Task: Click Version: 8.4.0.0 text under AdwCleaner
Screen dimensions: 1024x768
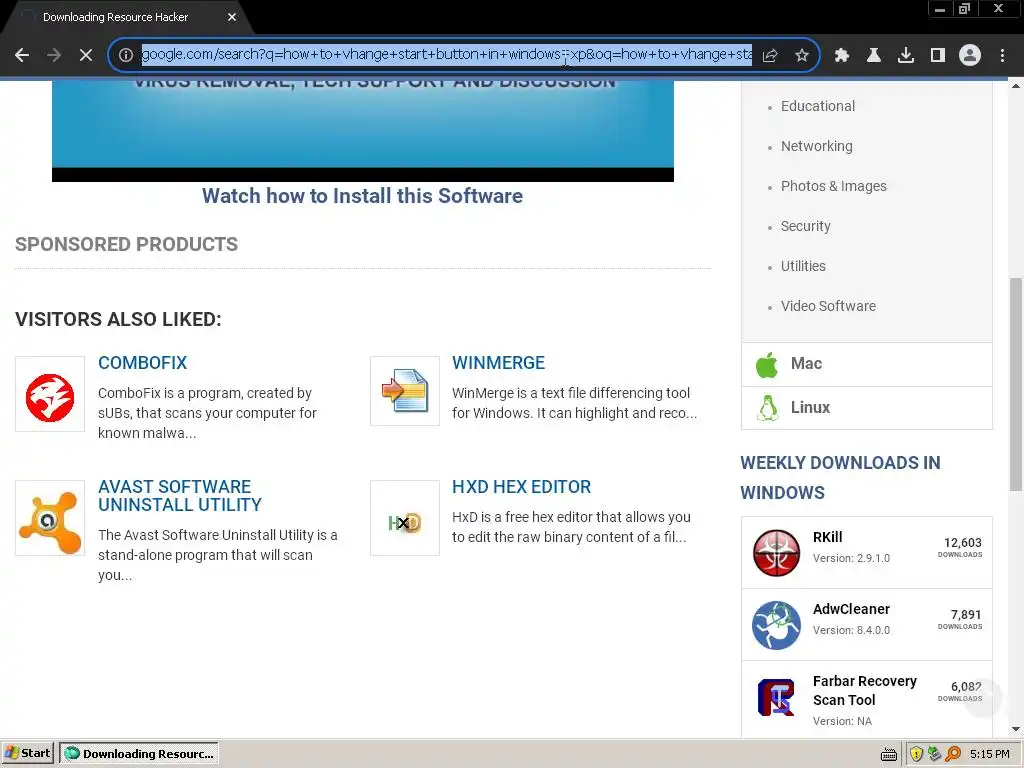Action: click(851, 630)
